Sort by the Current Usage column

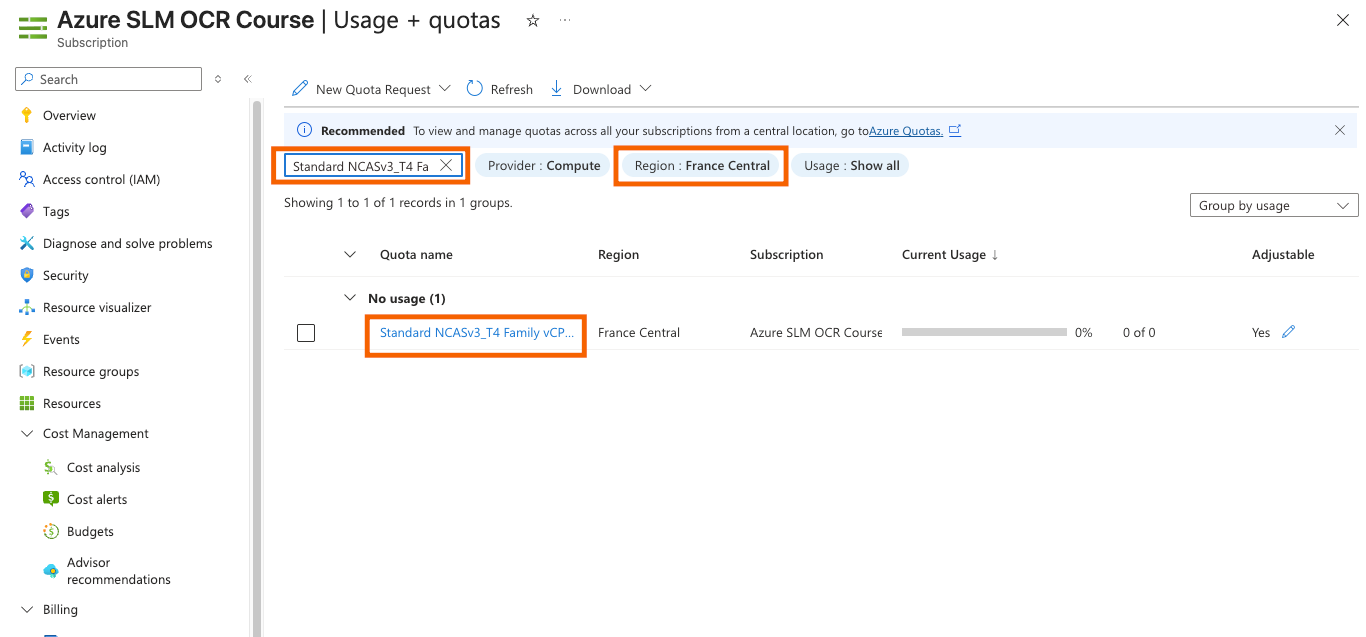[950, 254]
